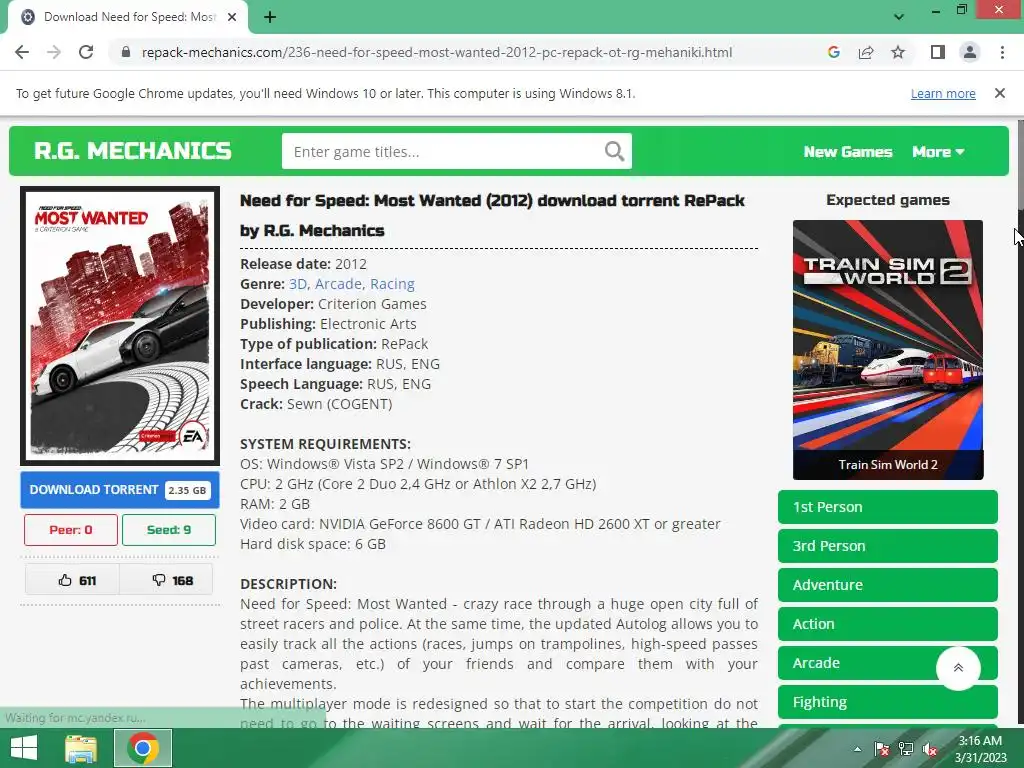Show hidden system tray icons

pyautogui.click(x=857, y=749)
